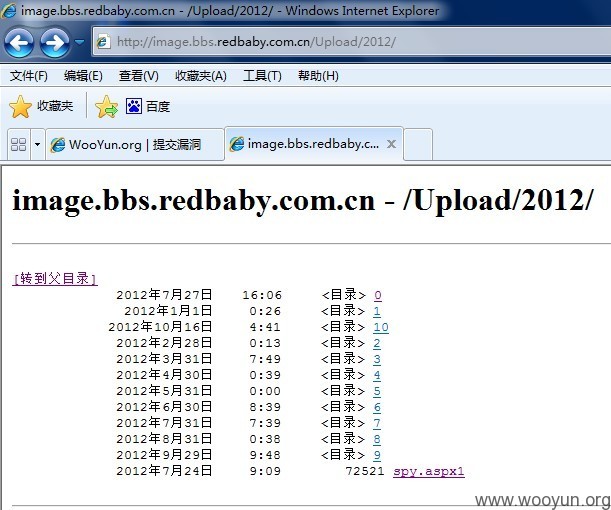The image size is (611, 510).
Task: Click the Quick Tabs grid button
Action: click(x=18, y=145)
